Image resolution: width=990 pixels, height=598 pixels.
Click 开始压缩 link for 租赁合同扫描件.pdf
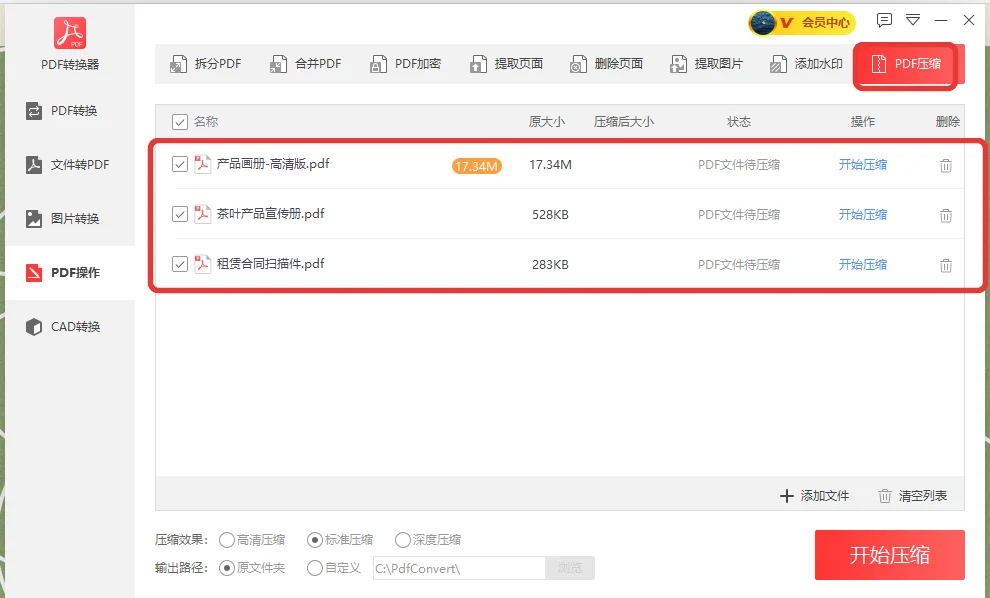point(862,265)
